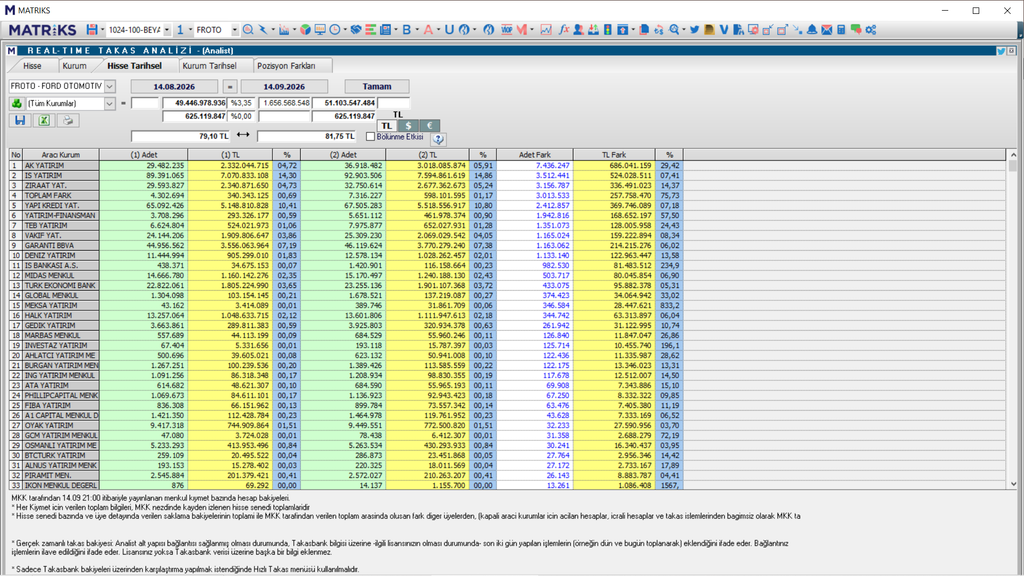Switch to the Kurum tab

(74, 66)
